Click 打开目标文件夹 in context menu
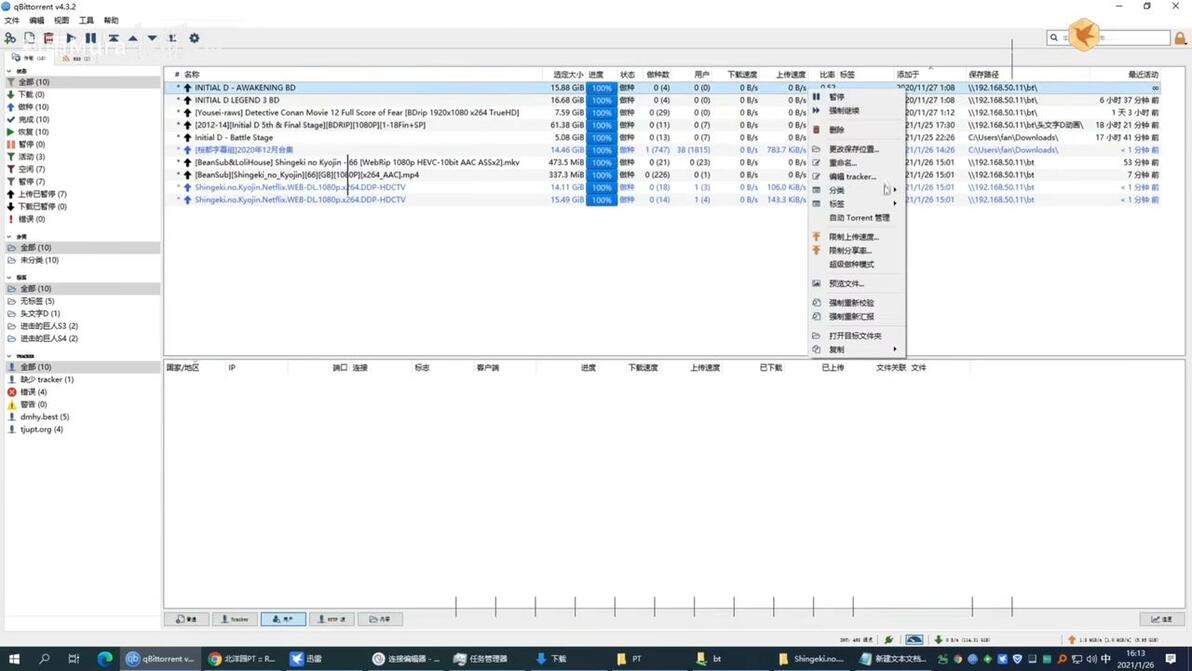1192x671 pixels. (857, 336)
